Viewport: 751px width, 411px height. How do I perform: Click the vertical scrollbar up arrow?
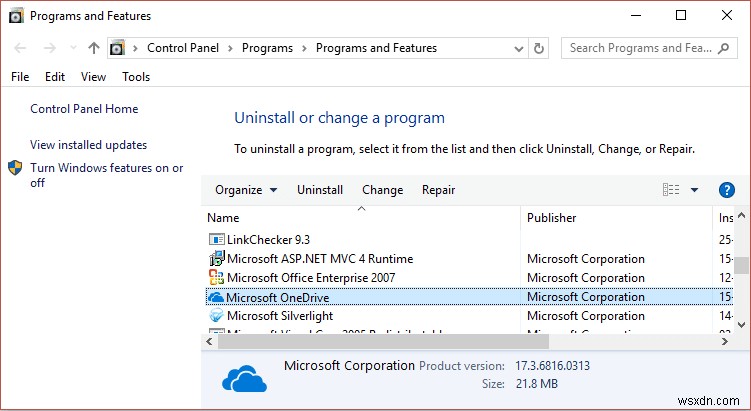[741, 215]
